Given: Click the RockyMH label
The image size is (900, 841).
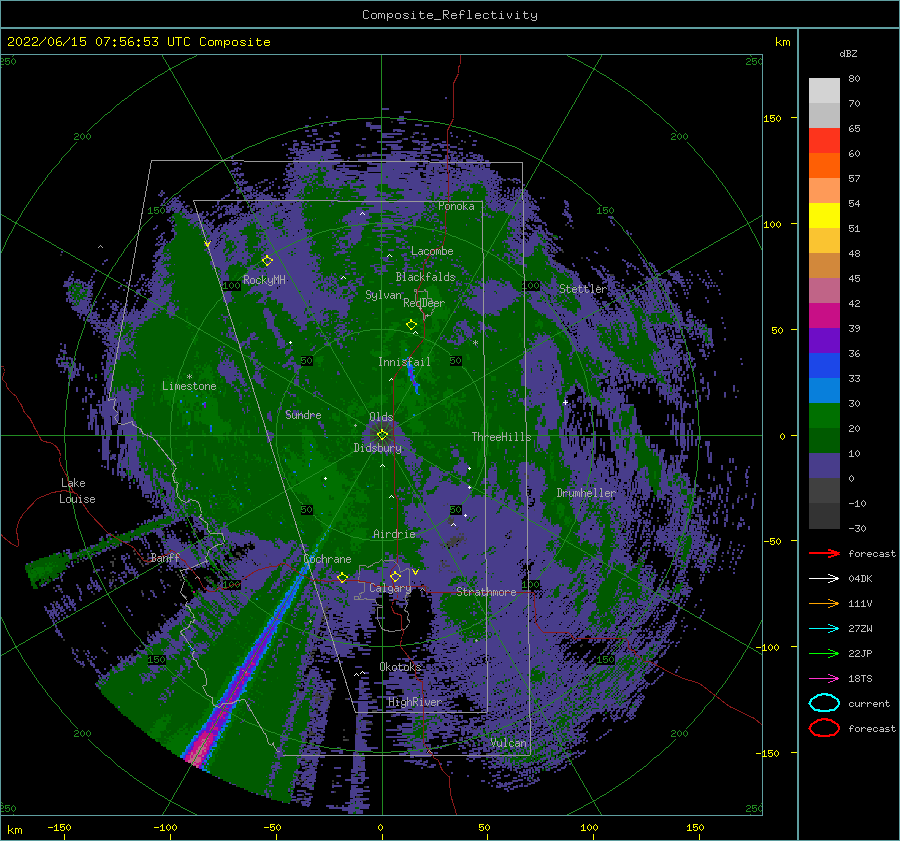Looking at the screenshot, I should [264, 280].
